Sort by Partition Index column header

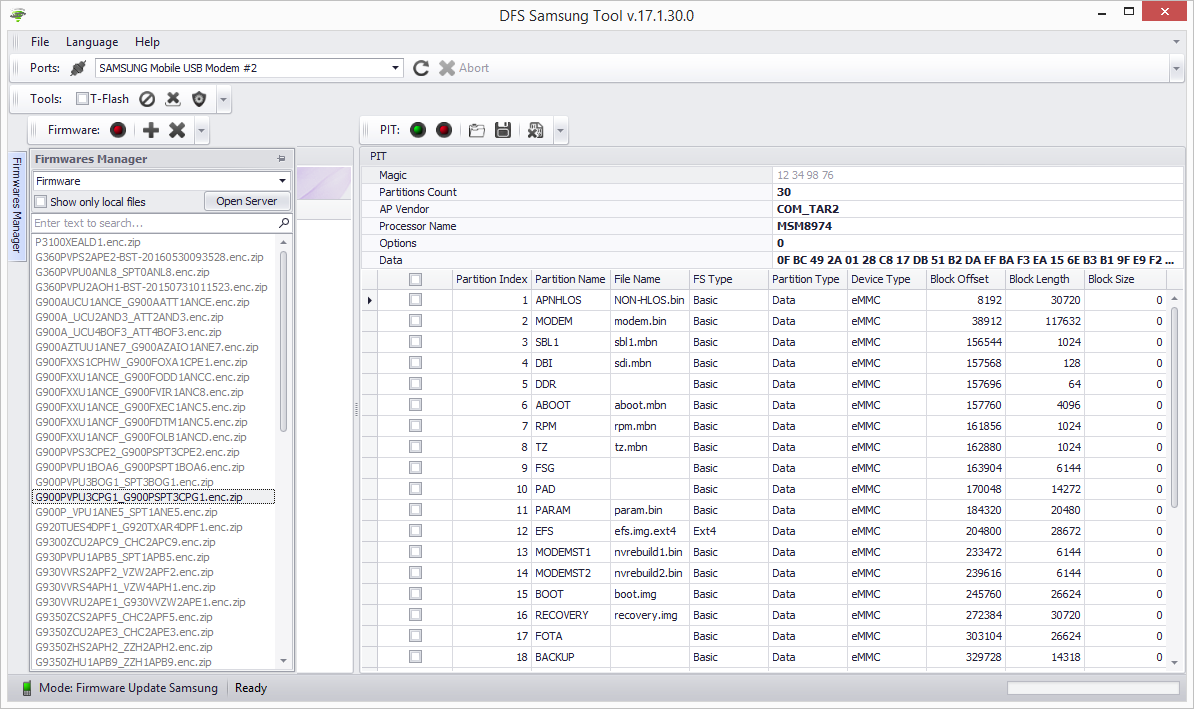click(491, 279)
